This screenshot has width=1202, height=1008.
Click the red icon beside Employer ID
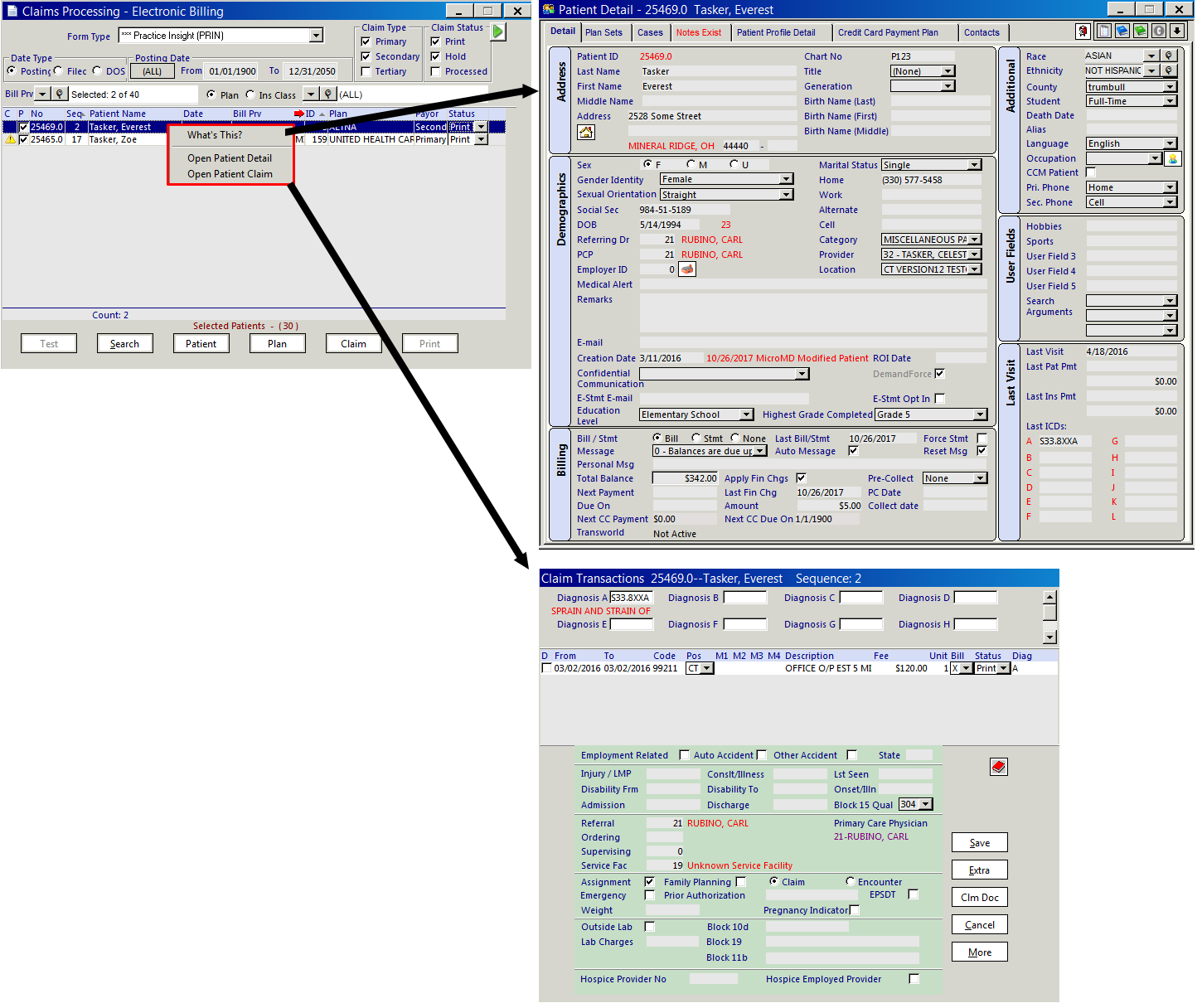tap(687, 269)
